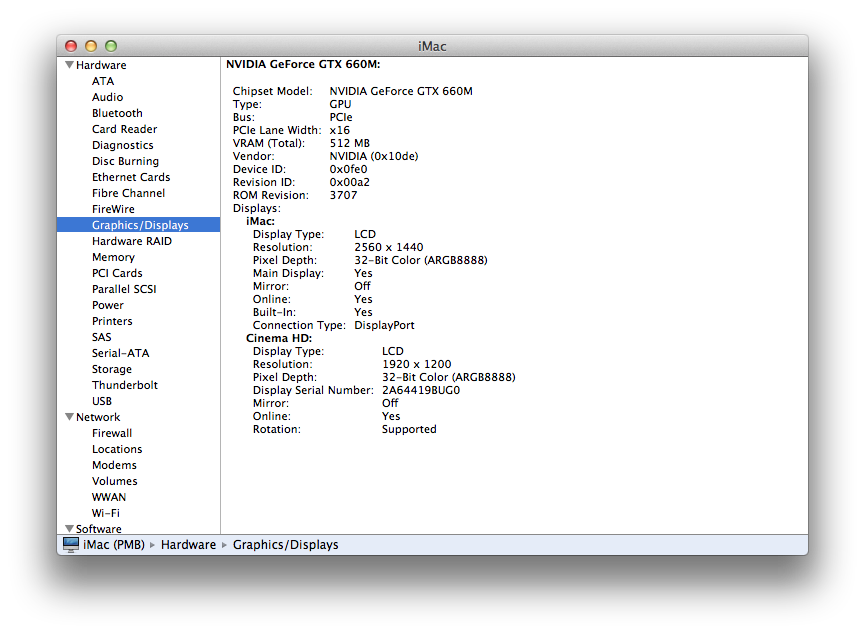Close the iMac window with red button
This screenshot has height=634, width=865.
pos(71,46)
